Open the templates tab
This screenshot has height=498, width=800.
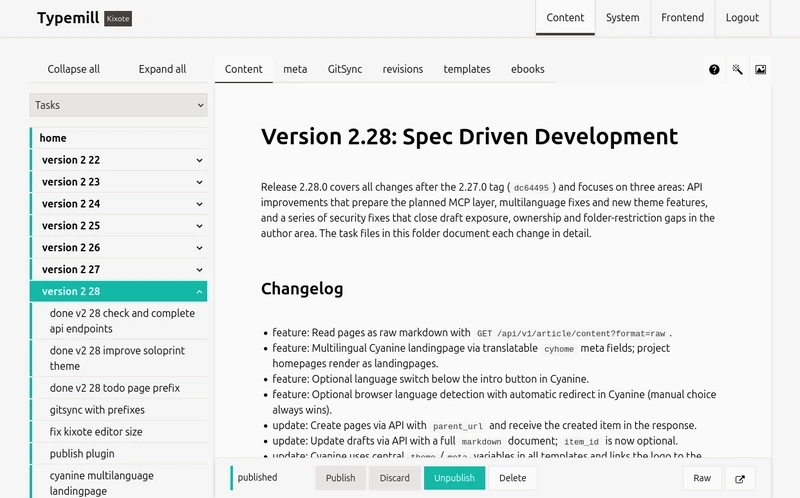467,69
